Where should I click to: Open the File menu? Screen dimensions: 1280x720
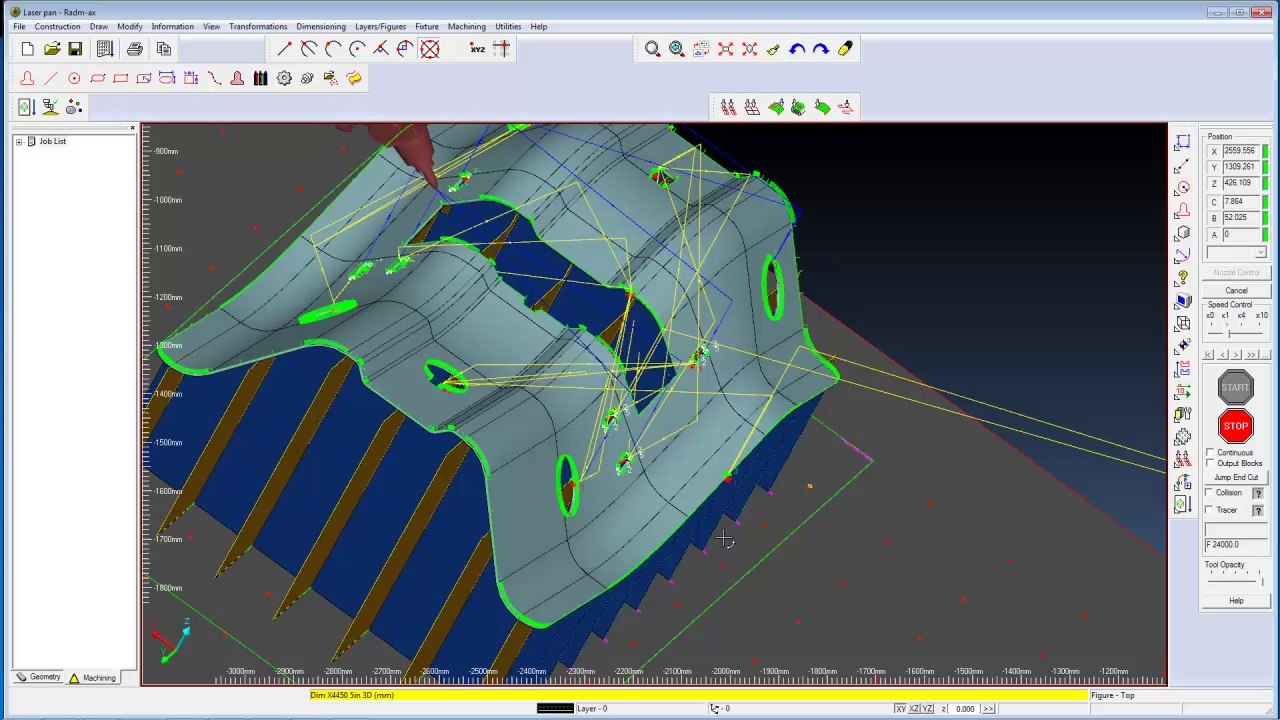point(19,27)
